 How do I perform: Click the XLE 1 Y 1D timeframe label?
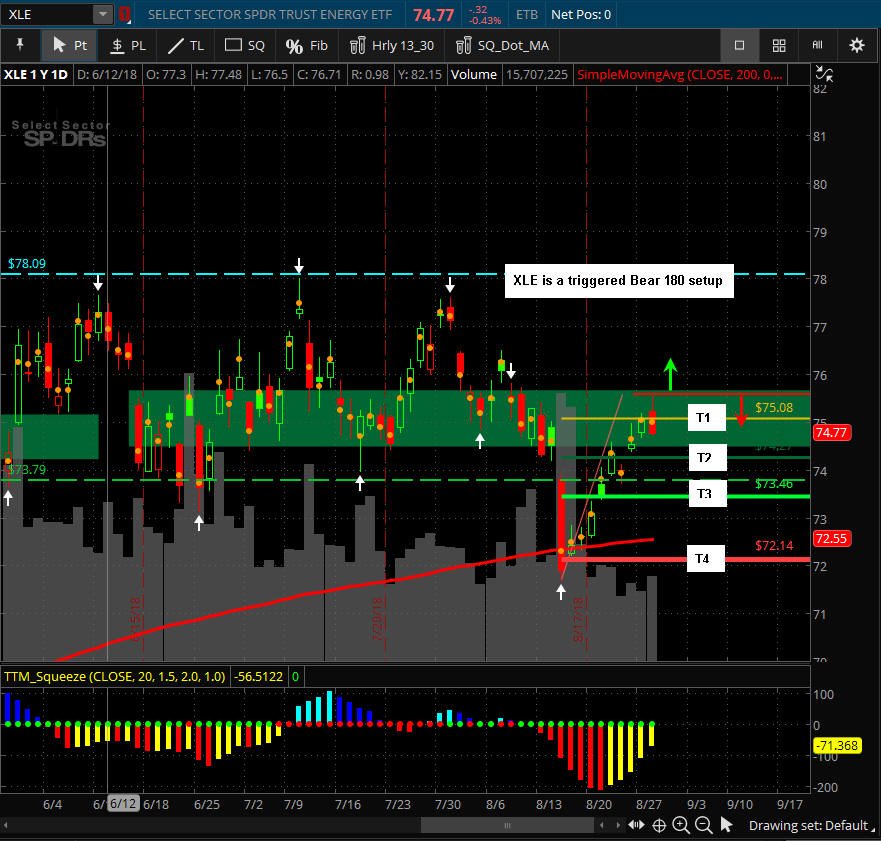tap(36, 75)
